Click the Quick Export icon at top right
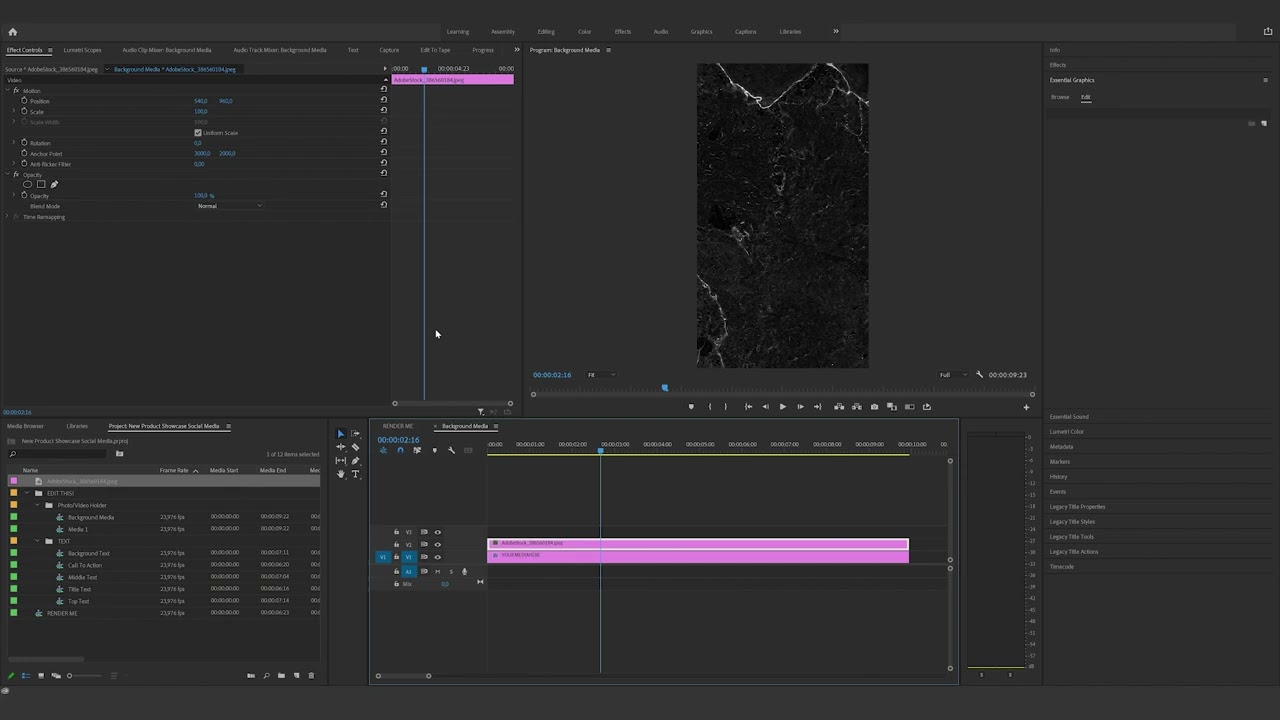The image size is (1280, 720). pos(1268,32)
